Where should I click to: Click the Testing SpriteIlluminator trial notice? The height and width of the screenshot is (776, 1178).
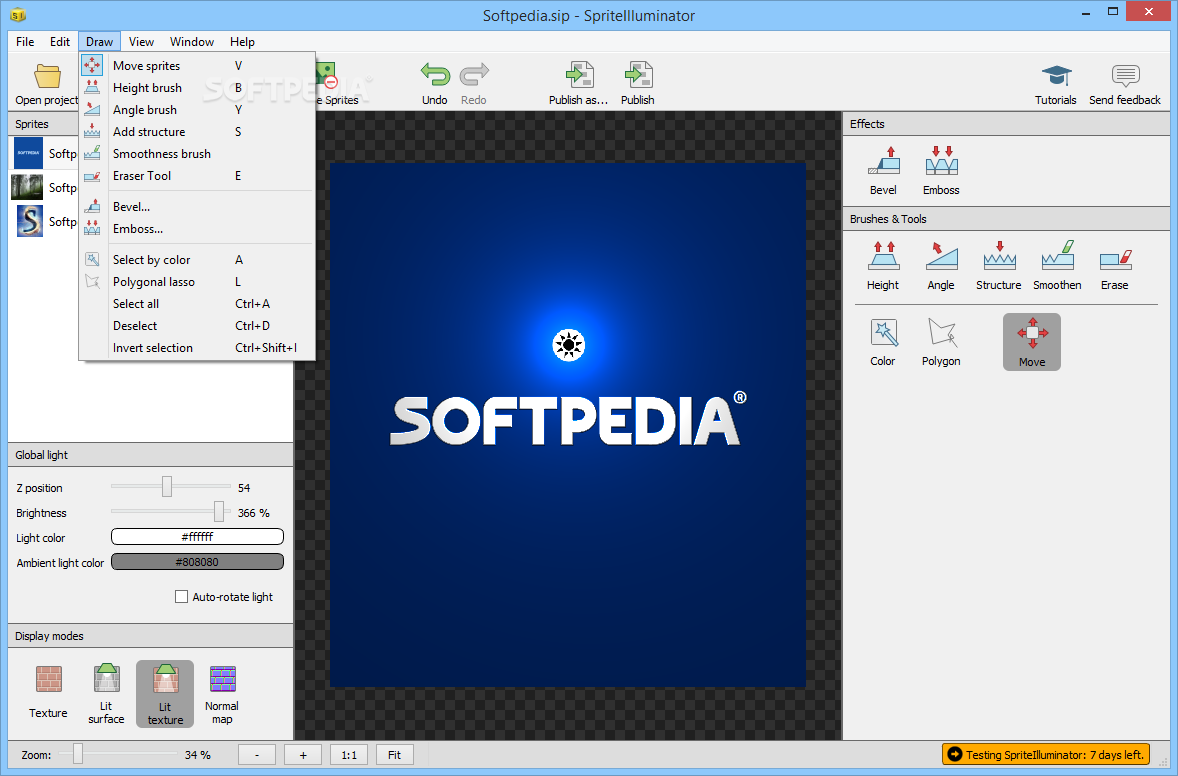coord(1046,754)
